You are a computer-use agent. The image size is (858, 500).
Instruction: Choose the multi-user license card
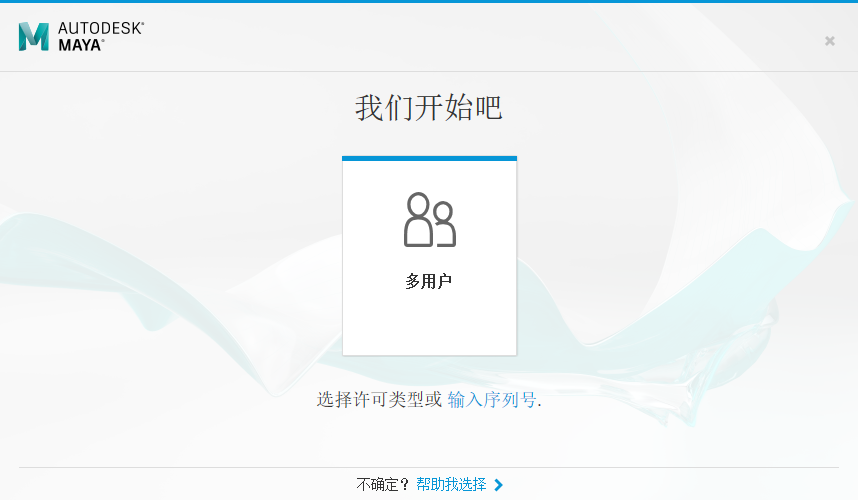429,300
